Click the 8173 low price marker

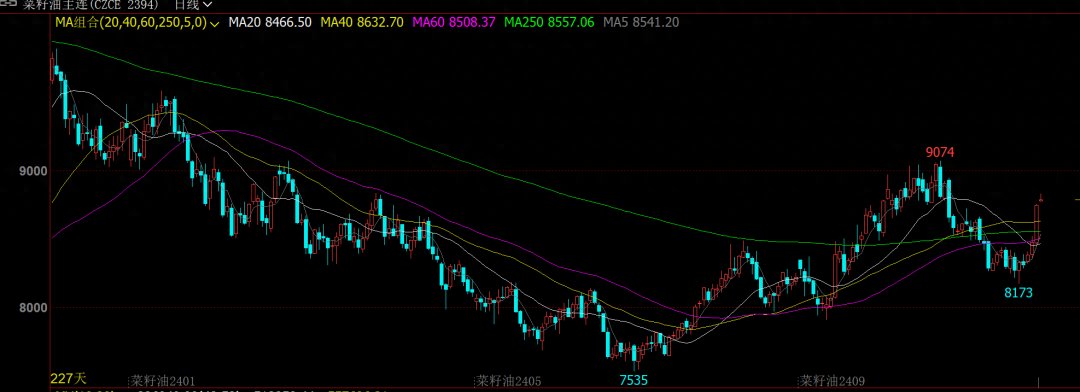(x=1018, y=293)
